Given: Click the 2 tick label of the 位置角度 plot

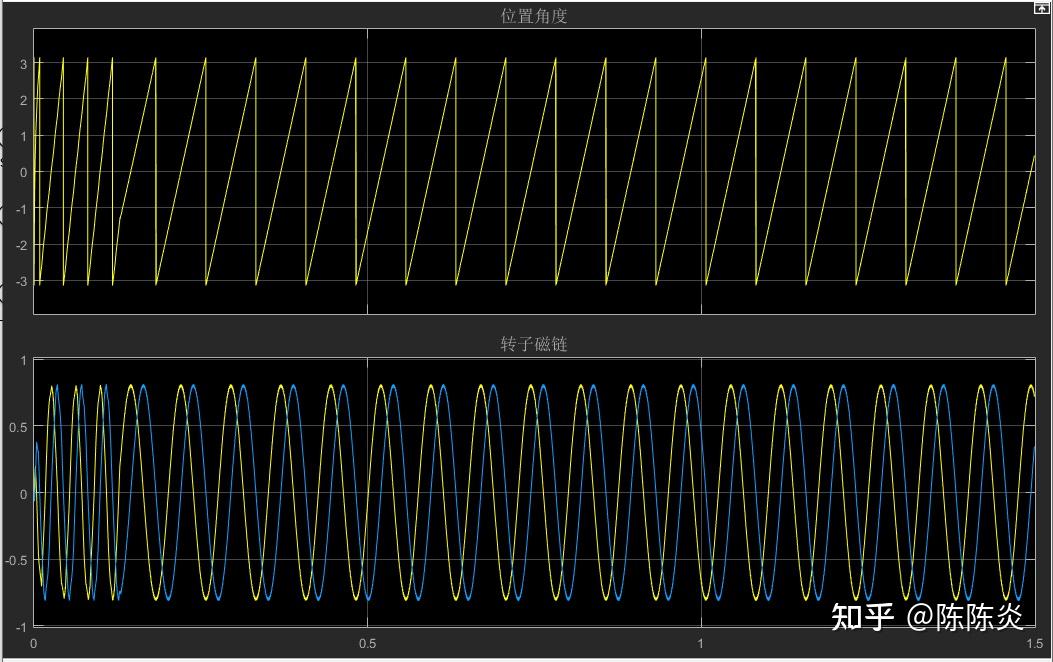Looking at the screenshot, I should pyautogui.click(x=24, y=101).
